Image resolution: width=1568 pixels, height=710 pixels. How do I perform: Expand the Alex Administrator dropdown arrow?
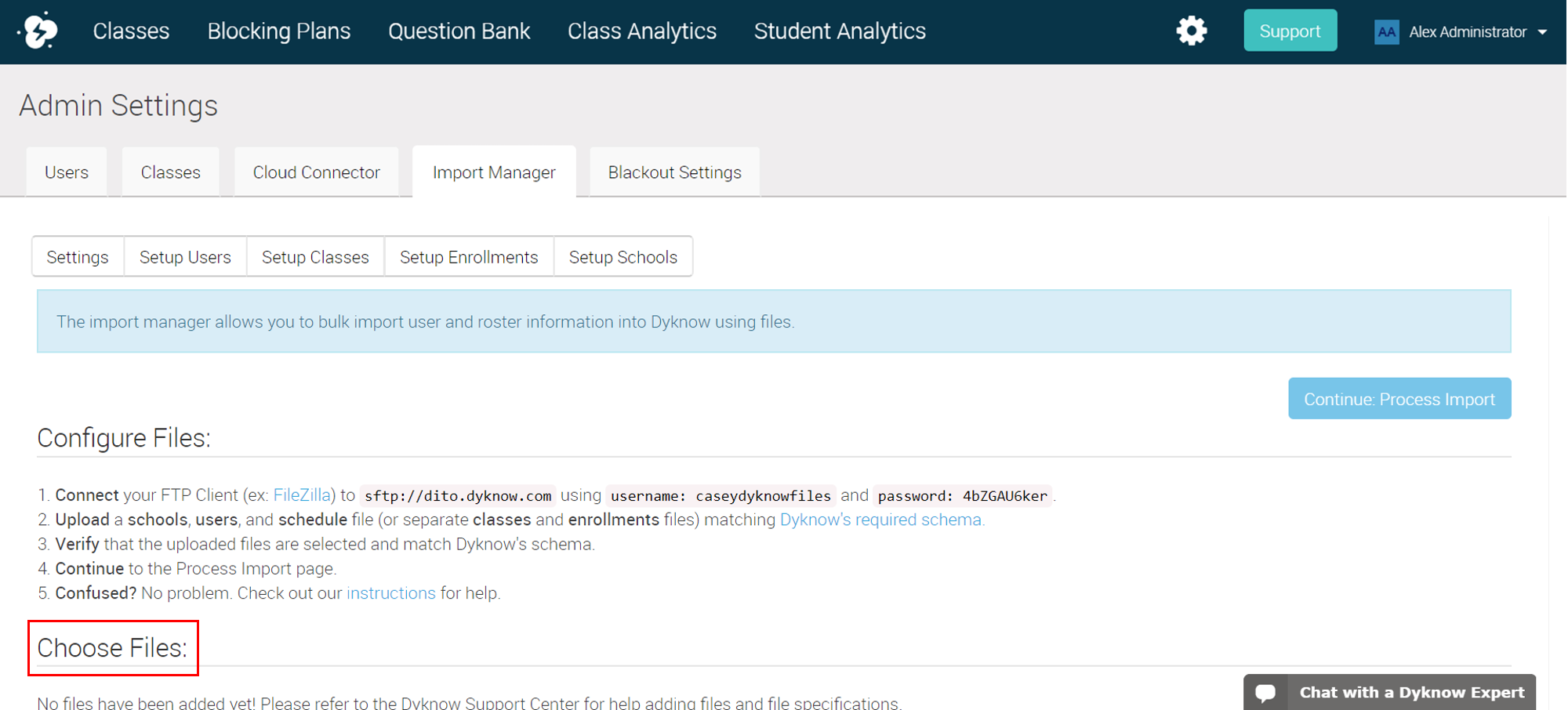pyautogui.click(x=1542, y=32)
